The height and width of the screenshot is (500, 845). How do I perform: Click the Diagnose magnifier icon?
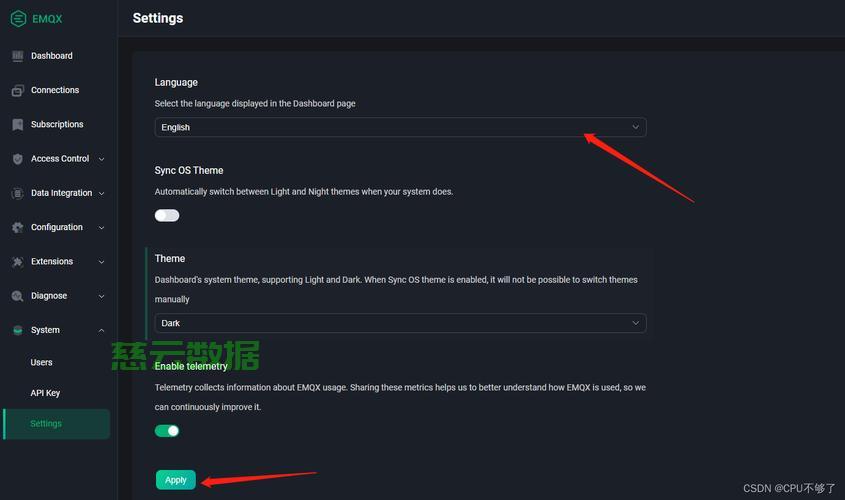[x=18, y=296]
